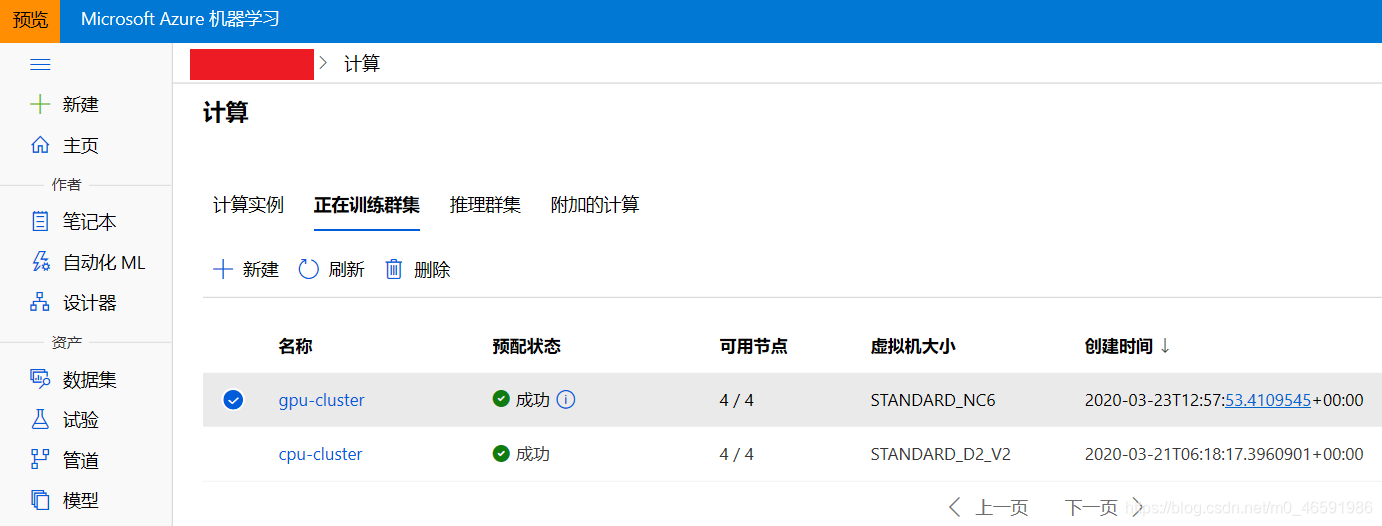
Task: Sort by the 虚拟机大小 column header
Action: [913, 346]
